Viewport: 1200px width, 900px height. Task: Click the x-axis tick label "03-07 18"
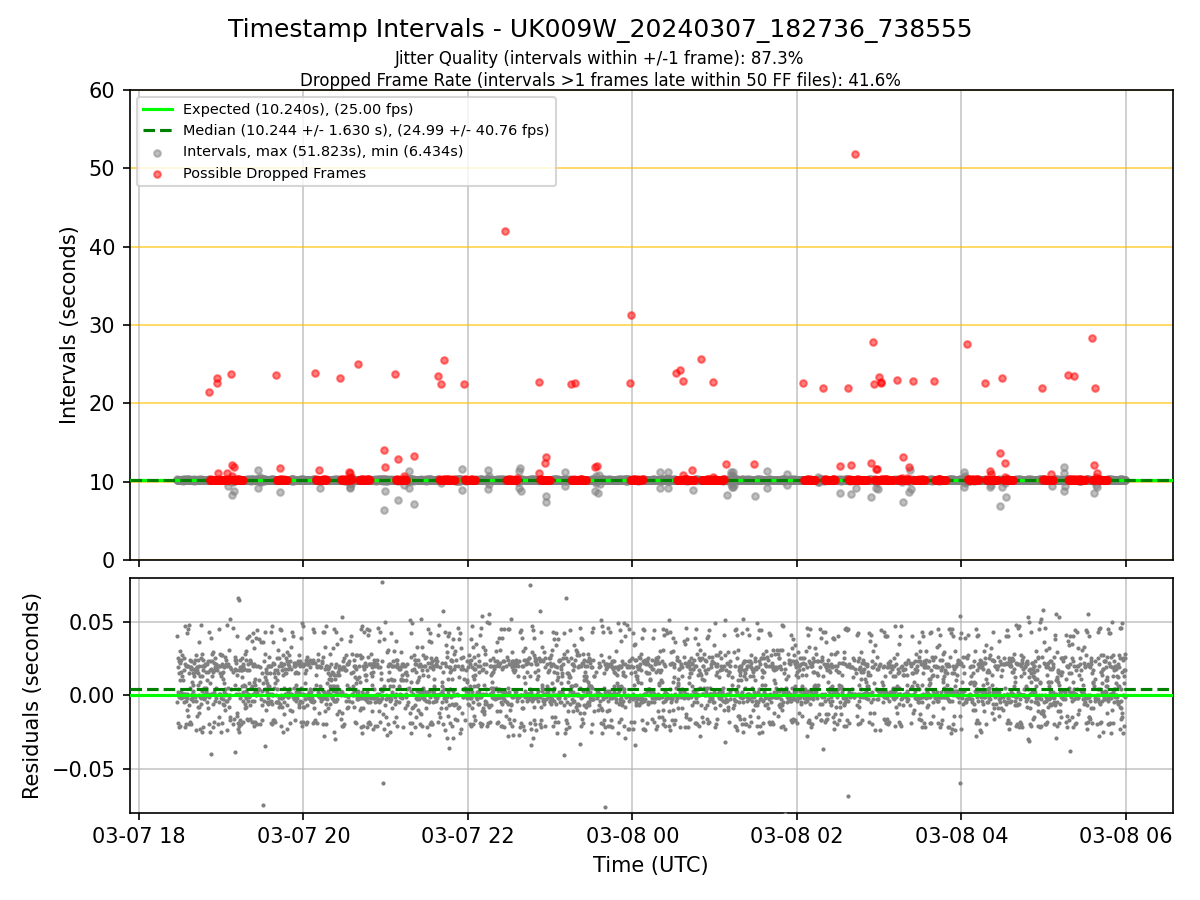[x=139, y=835]
